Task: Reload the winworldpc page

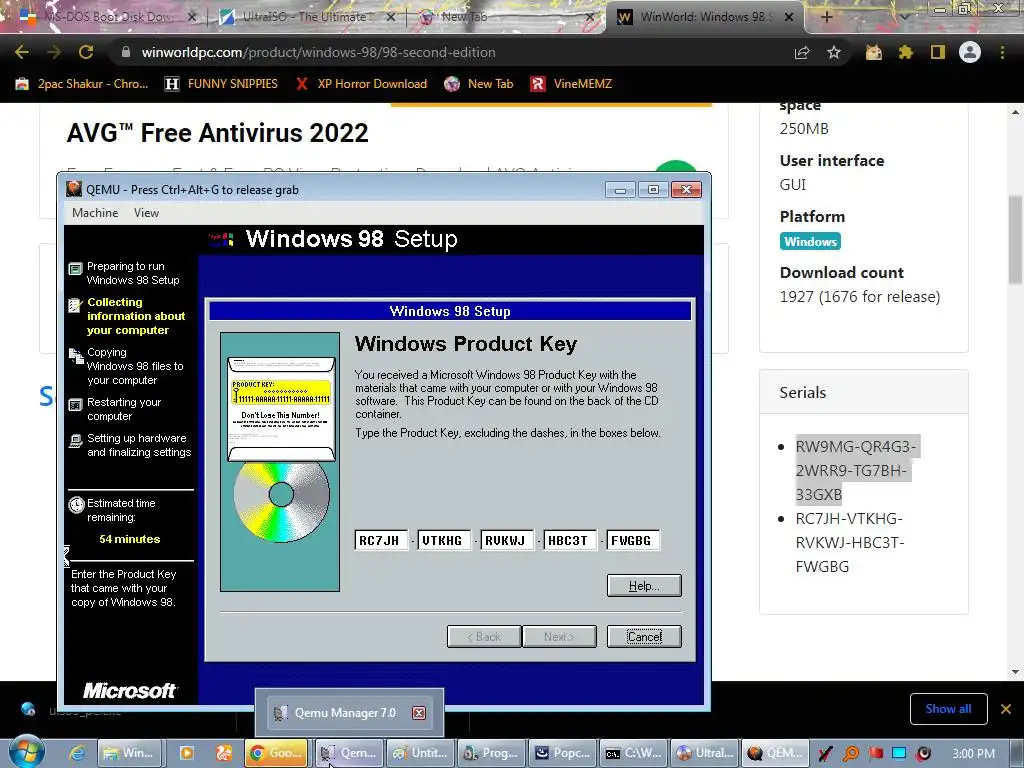Action: click(x=86, y=52)
